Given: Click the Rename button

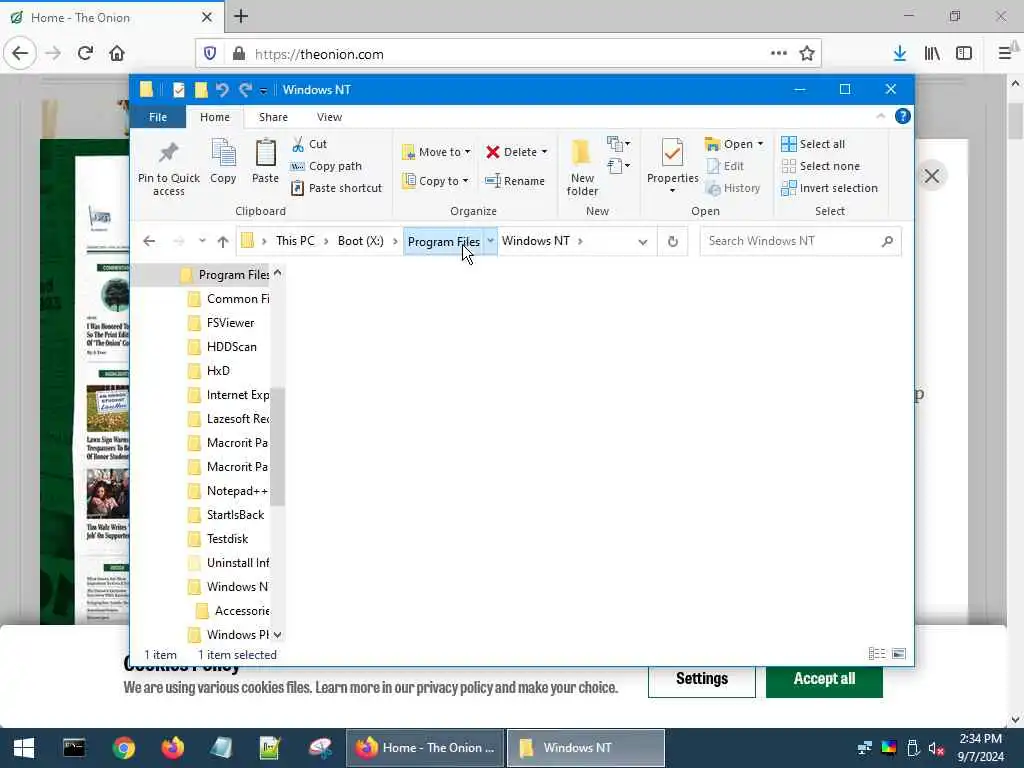Looking at the screenshot, I should pyautogui.click(x=515, y=181).
